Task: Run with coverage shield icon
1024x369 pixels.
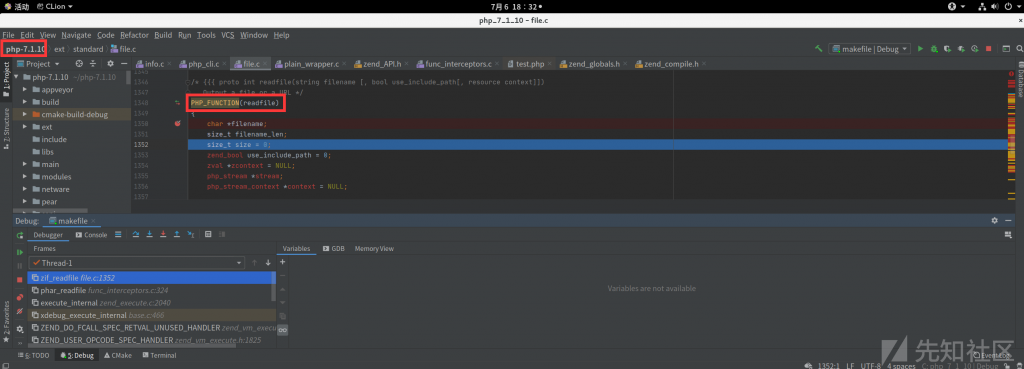Action: click(x=948, y=49)
